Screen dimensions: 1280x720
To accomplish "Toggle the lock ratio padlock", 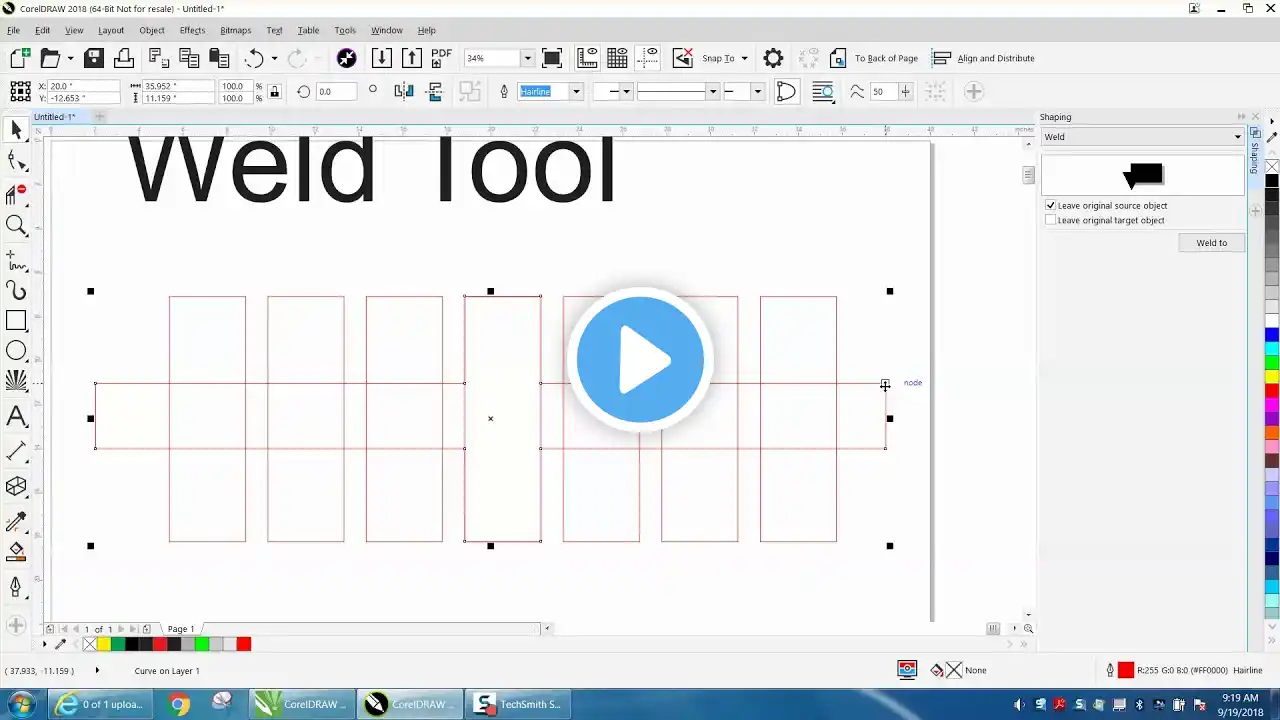I will 275,91.
